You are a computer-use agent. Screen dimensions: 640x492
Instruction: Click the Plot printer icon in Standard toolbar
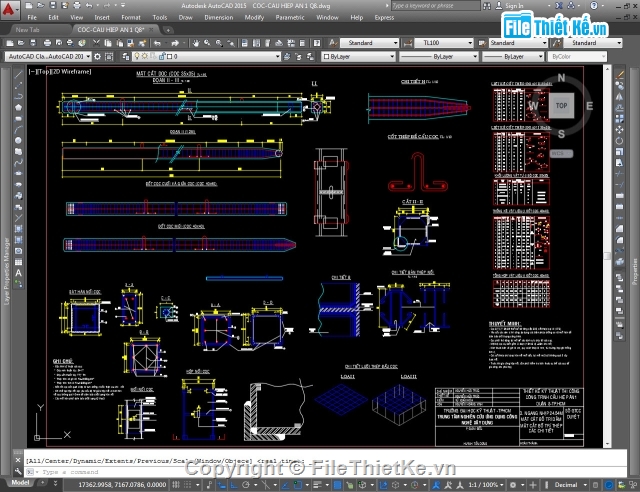[x=47, y=43]
